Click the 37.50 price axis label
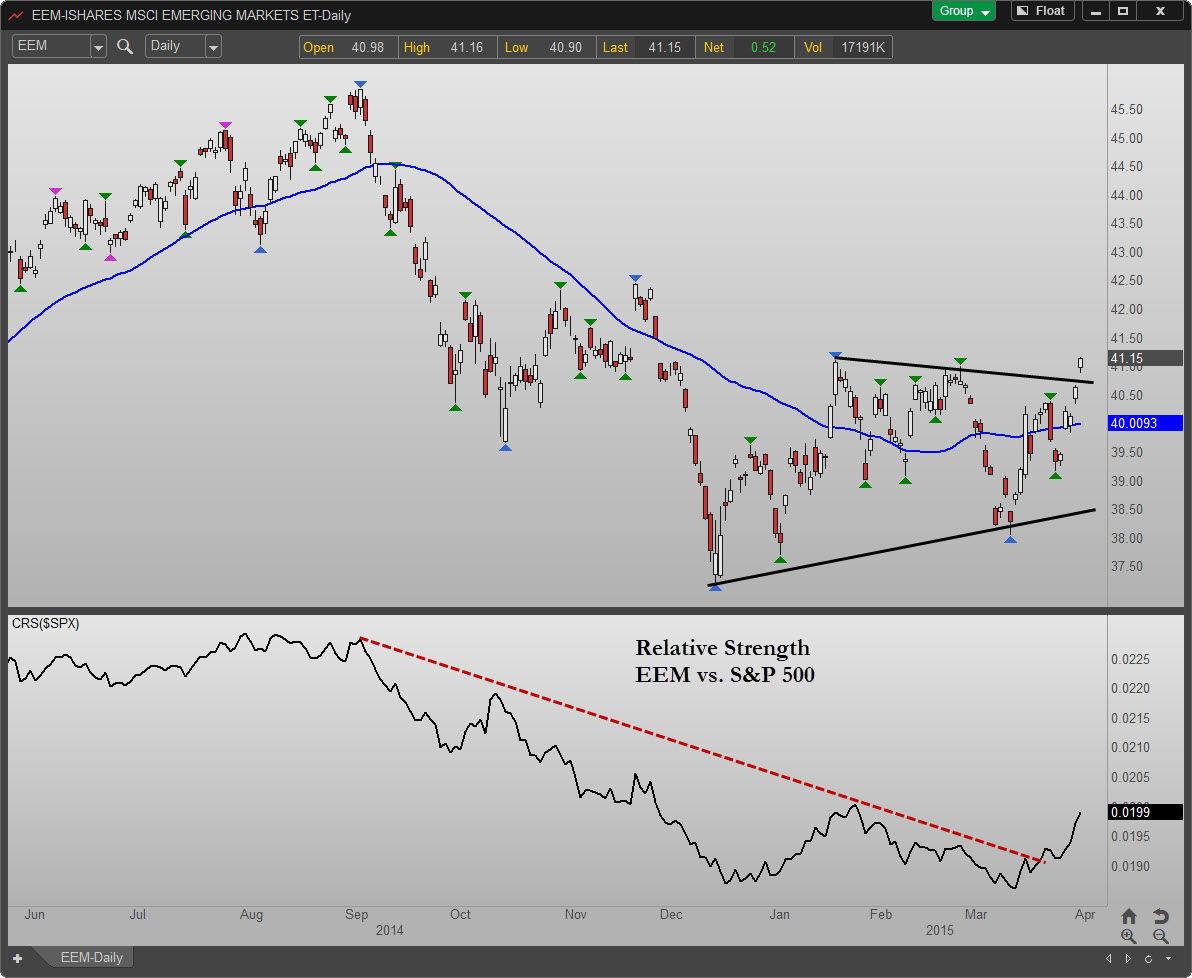1192x978 pixels. point(1127,567)
